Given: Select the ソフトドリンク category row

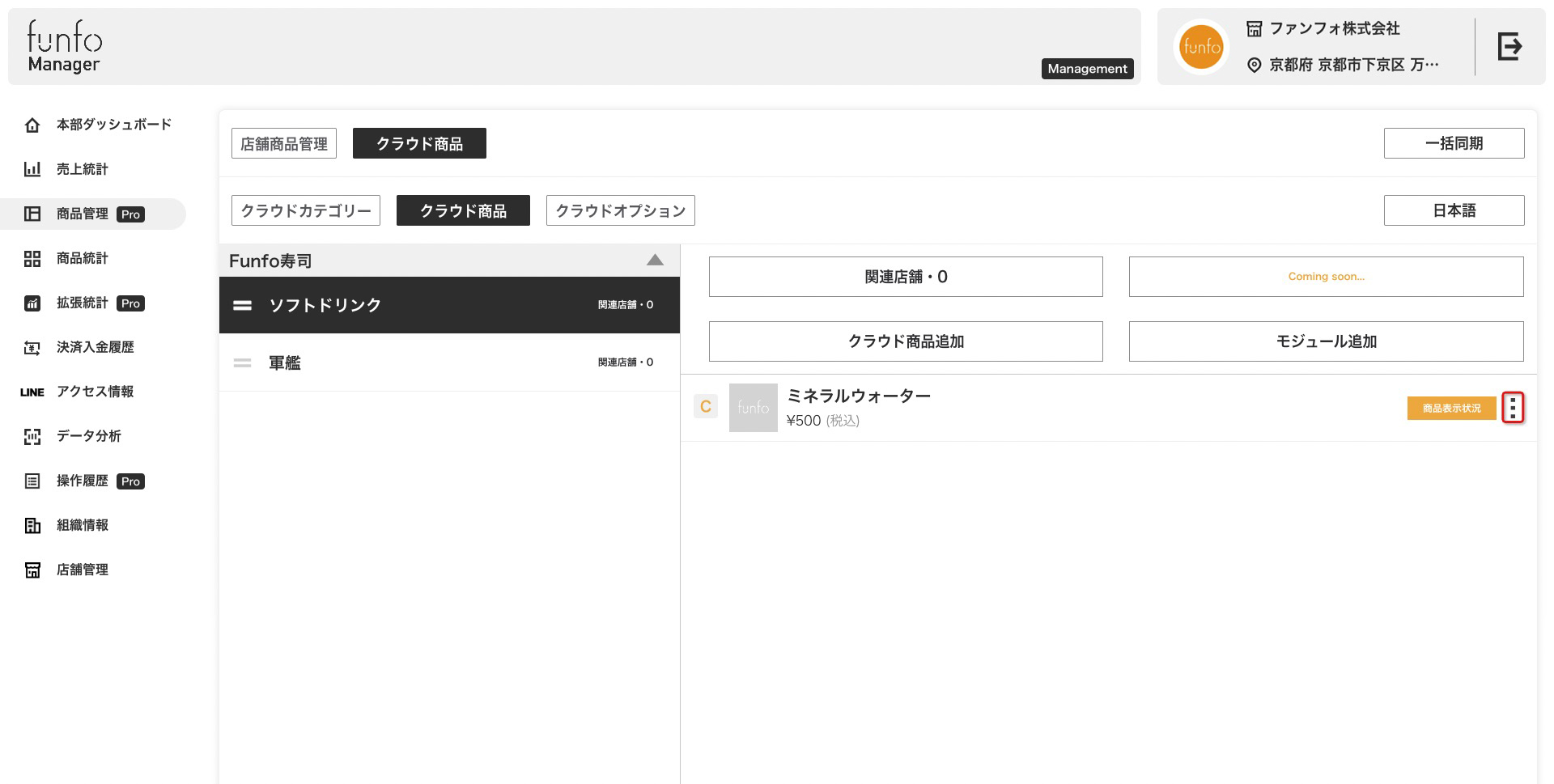Looking at the screenshot, I should [x=449, y=305].
